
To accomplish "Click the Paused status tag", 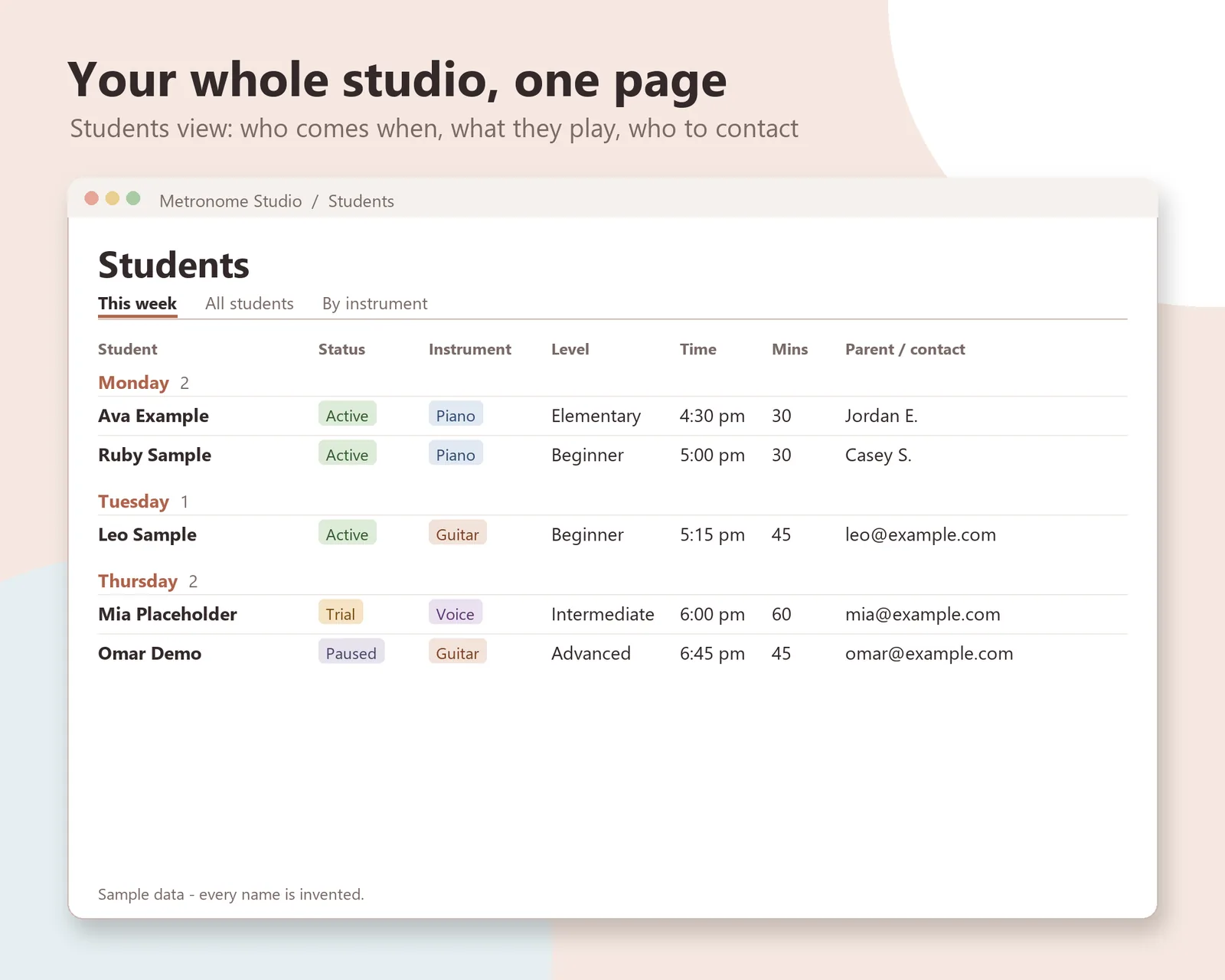I will [x=351, y=652].
